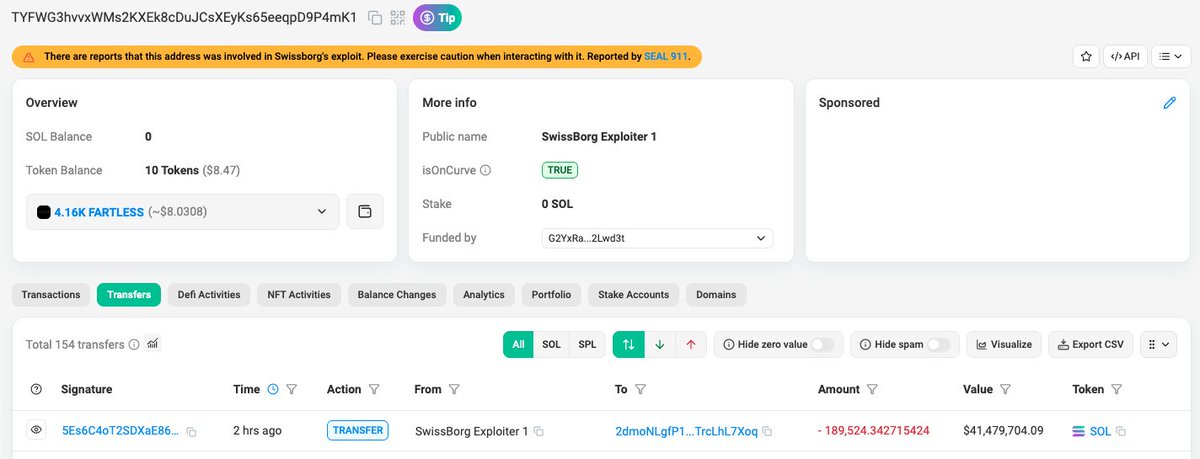Filter transfers by SOL only

(x=551, y=344)
